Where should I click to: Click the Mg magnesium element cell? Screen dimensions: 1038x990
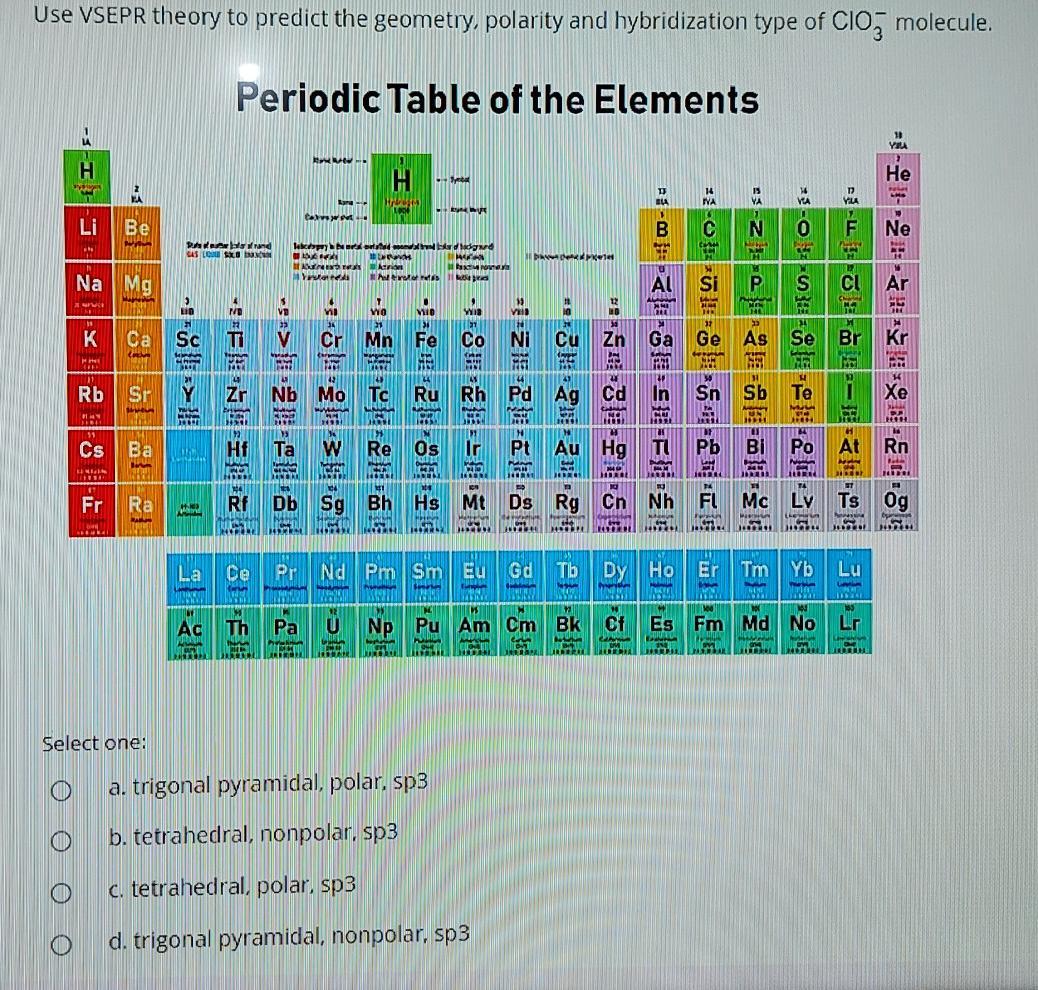[x=138, y=289]
